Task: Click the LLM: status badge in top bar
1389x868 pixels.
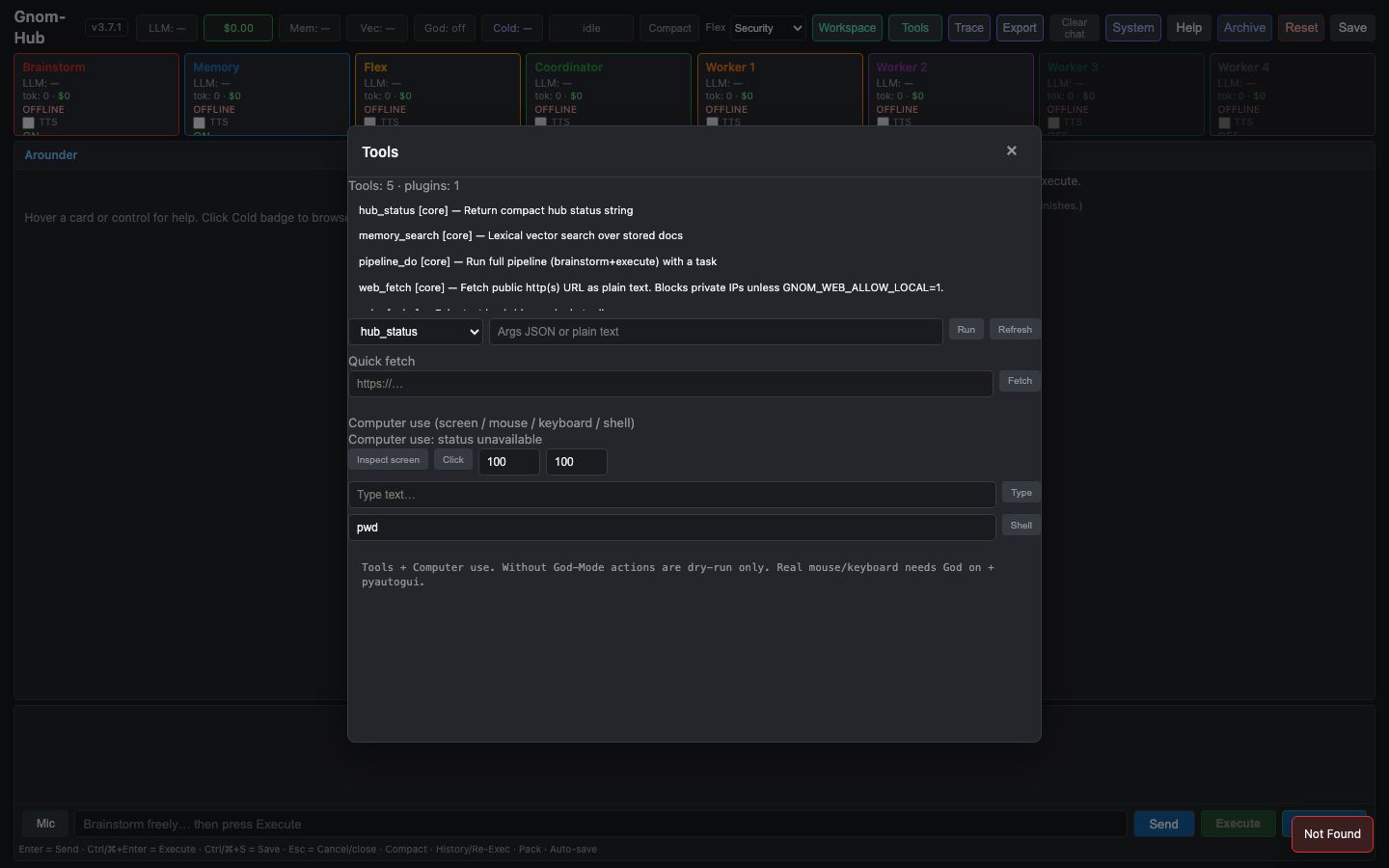Action: coord(167,28)
